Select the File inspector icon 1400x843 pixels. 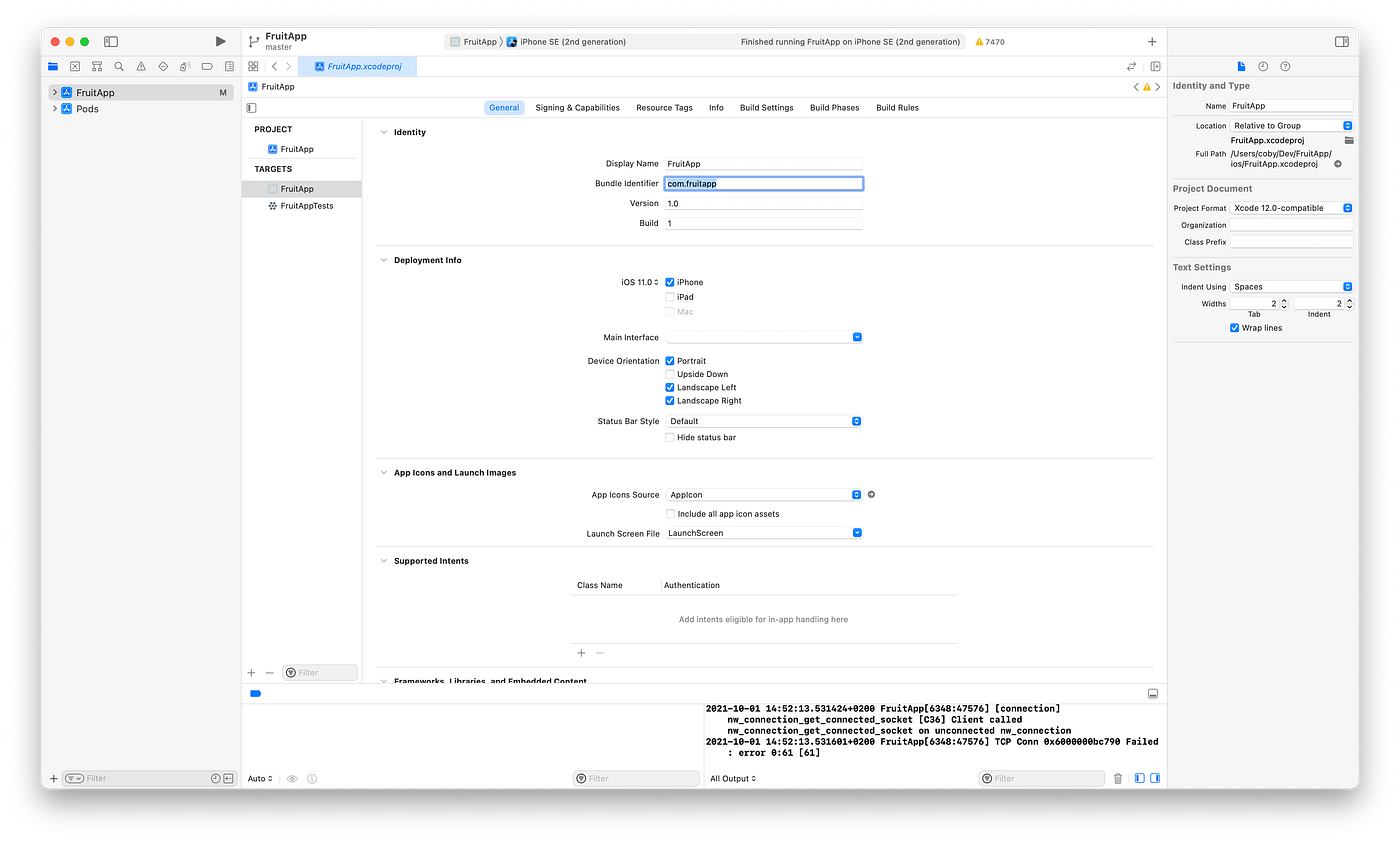coord(1241,66)
